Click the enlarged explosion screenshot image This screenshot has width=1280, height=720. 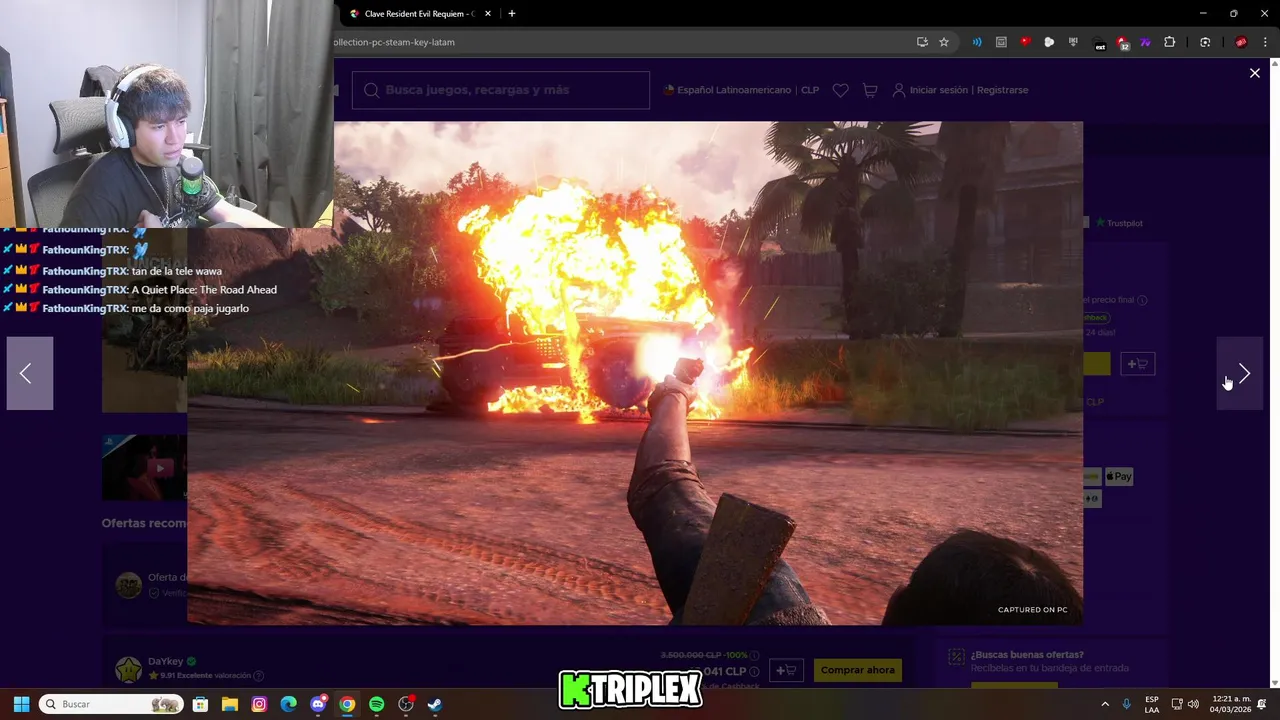(x=635, y=373)
